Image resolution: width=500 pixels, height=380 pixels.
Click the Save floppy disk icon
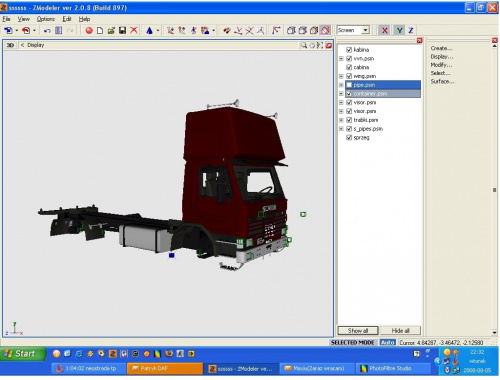[x=122, y=31]
